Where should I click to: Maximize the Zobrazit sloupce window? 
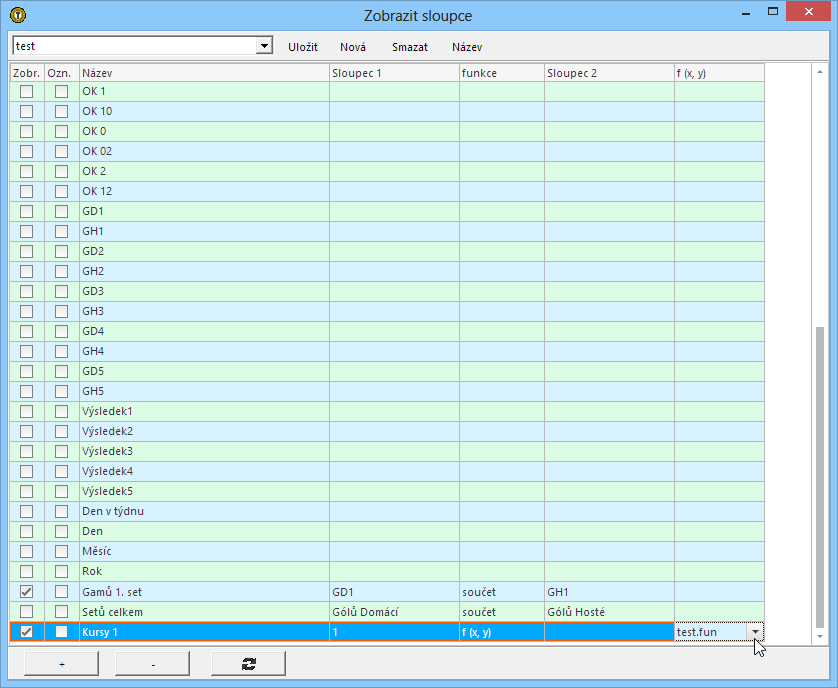click(771, 12)
